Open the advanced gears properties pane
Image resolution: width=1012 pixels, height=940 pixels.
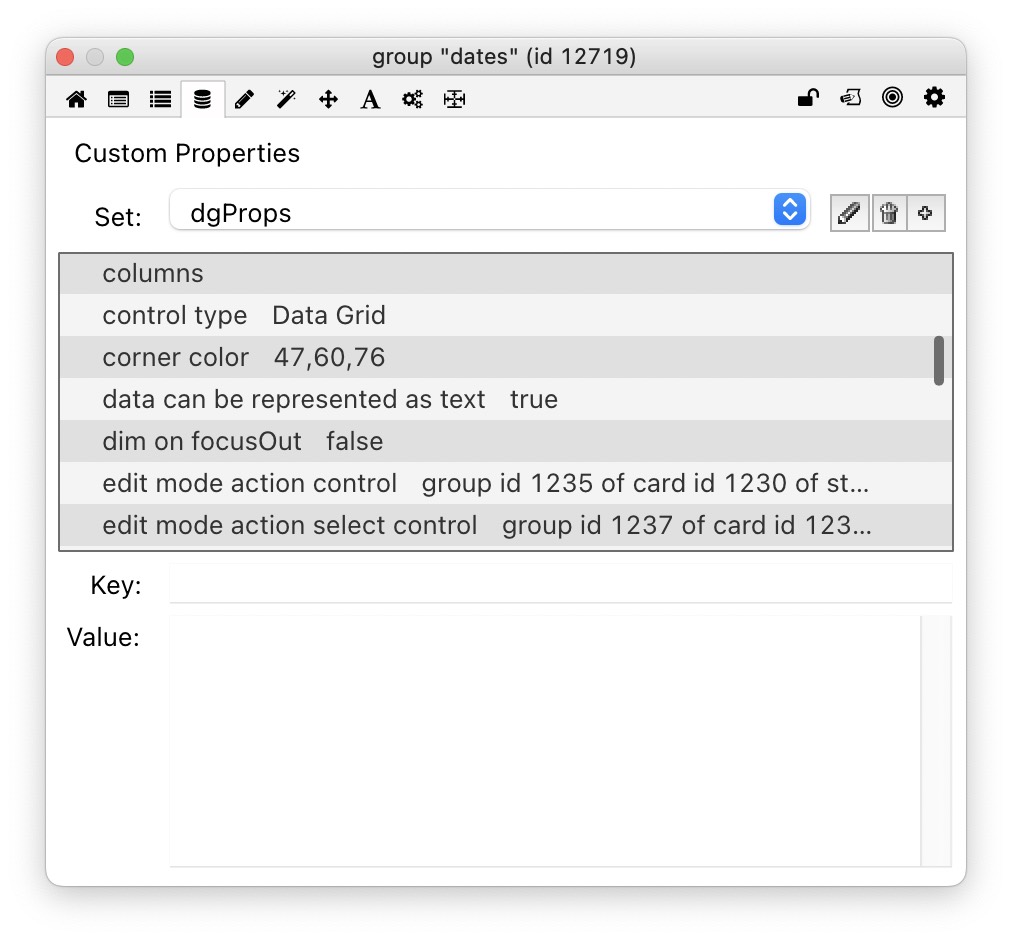click(x=412, y=99)
